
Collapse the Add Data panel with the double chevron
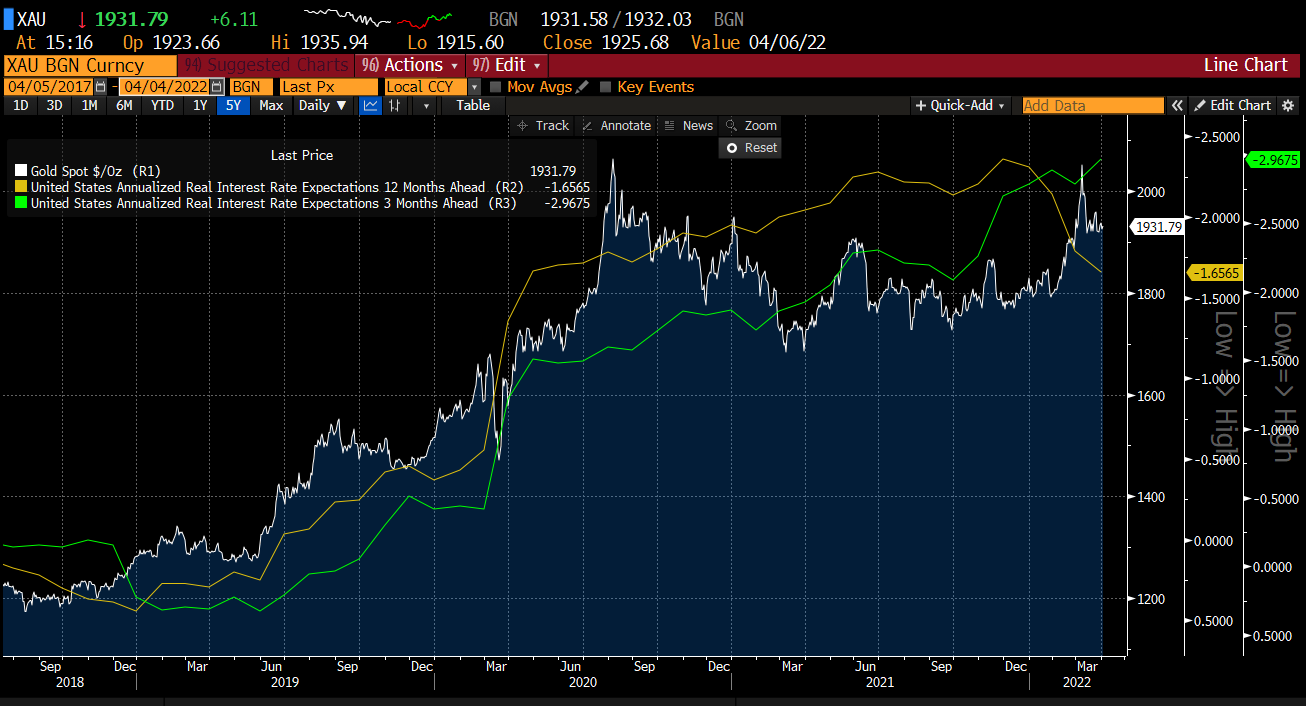click(1177, 105)
